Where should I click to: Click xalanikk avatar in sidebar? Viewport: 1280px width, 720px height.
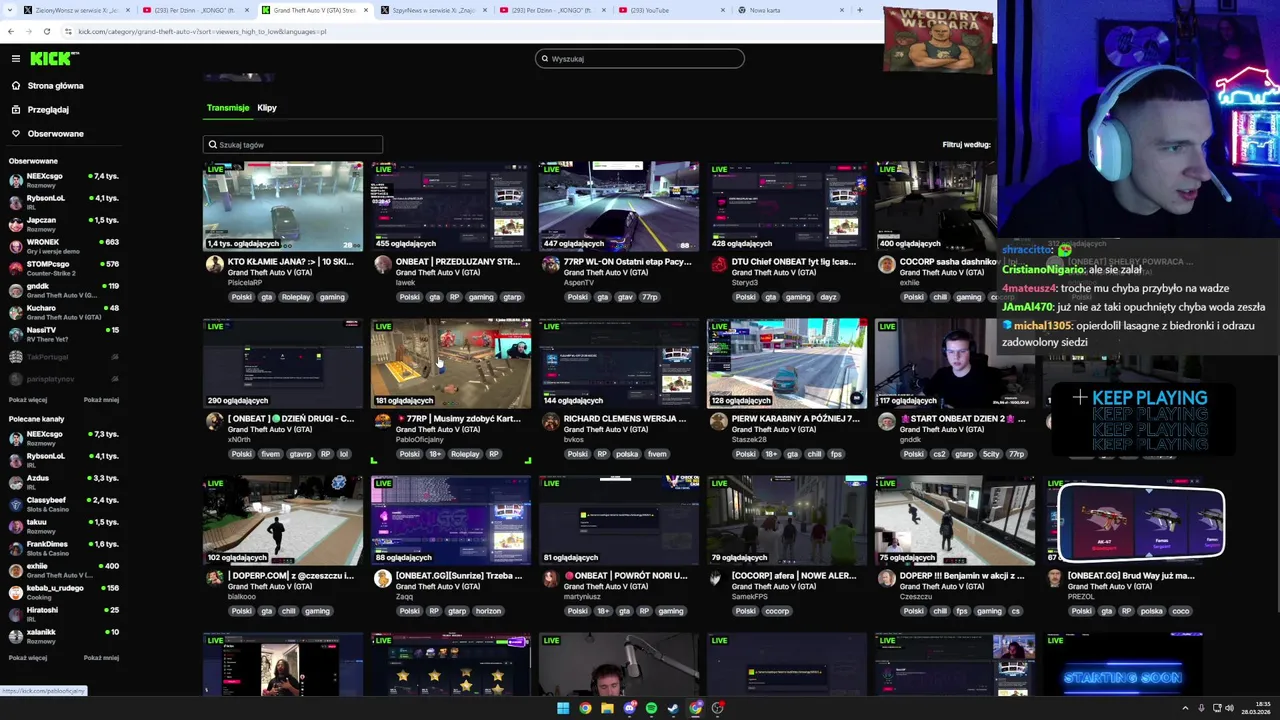point(16,635)
